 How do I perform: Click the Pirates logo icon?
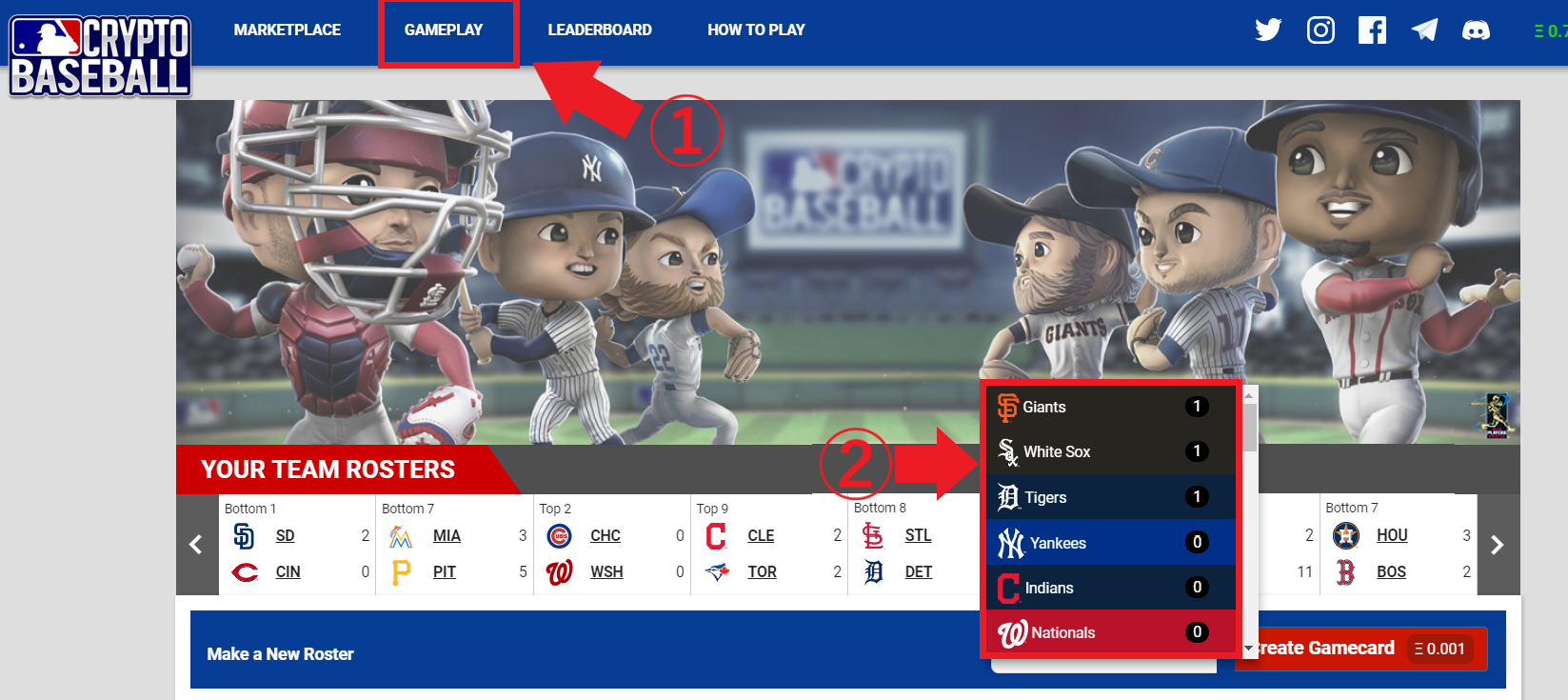pos(401,572)
